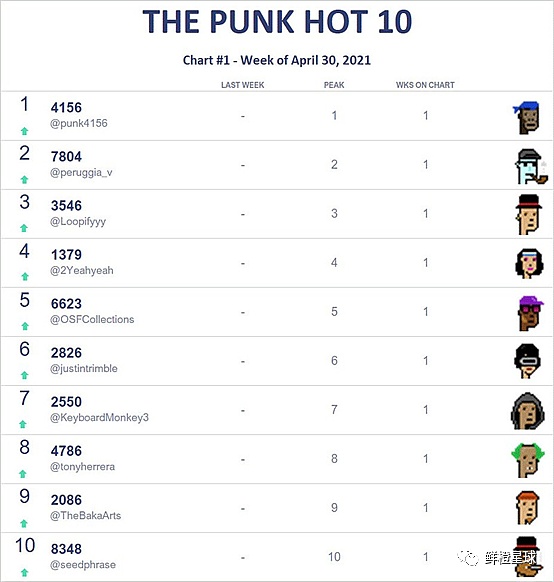Click the LAST WEEK column header

[243, 85]
